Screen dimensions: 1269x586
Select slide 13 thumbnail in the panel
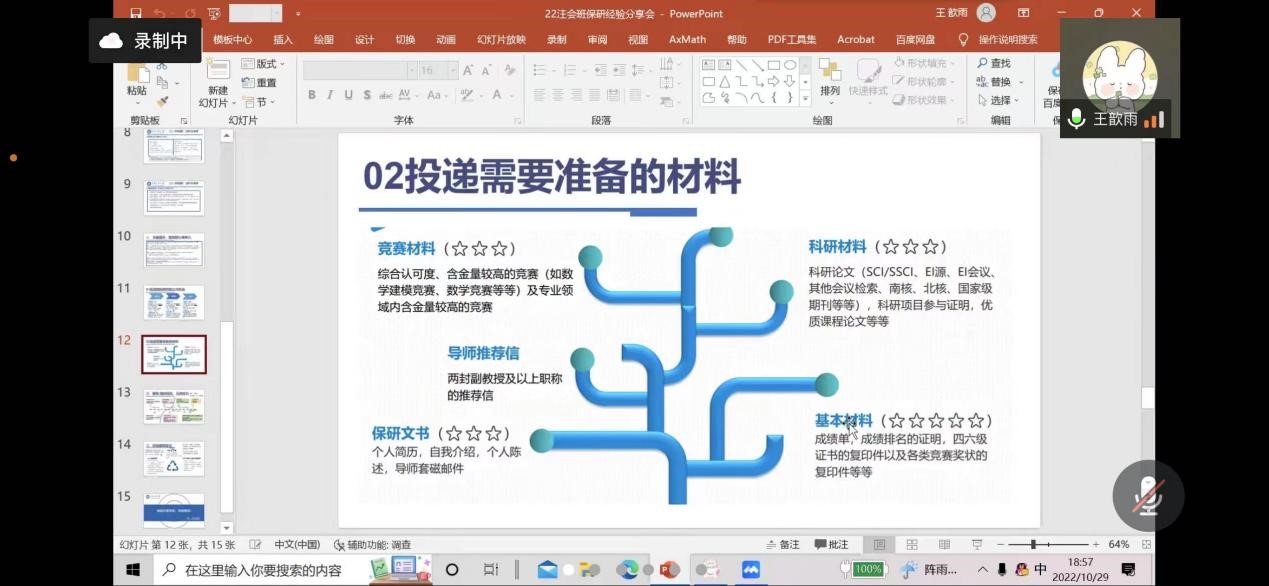click(x=174, y=407)
